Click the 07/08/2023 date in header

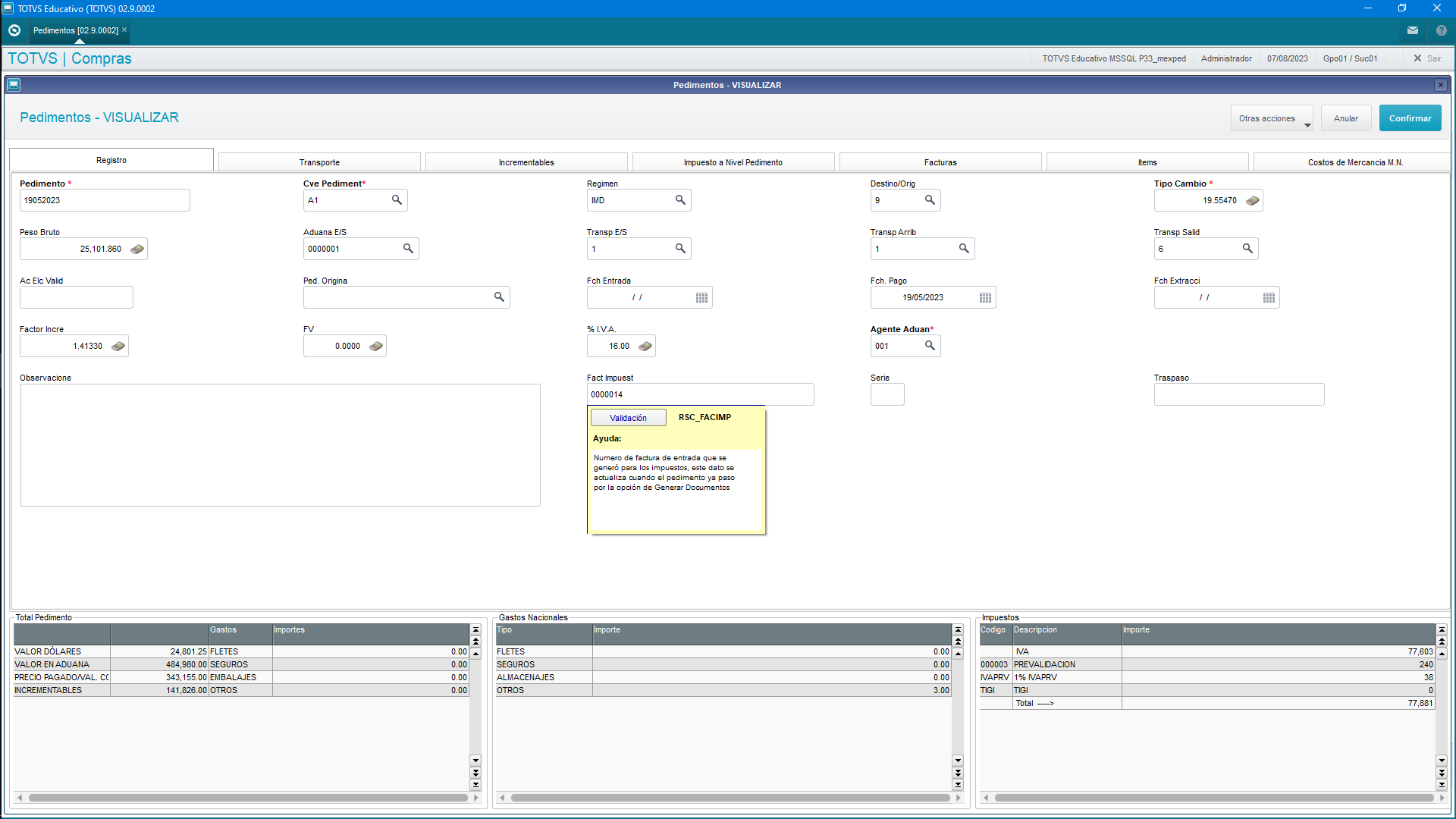tap(1288, 58)
